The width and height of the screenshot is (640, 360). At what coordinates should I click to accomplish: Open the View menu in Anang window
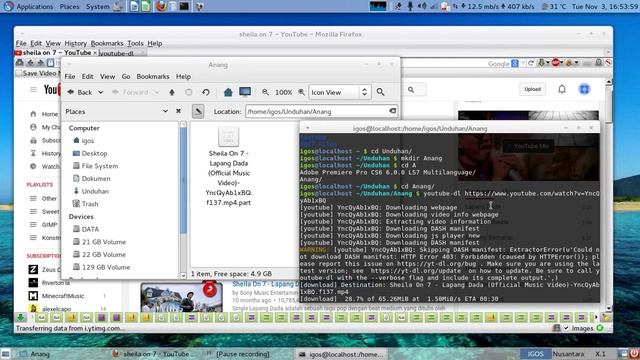107,76
